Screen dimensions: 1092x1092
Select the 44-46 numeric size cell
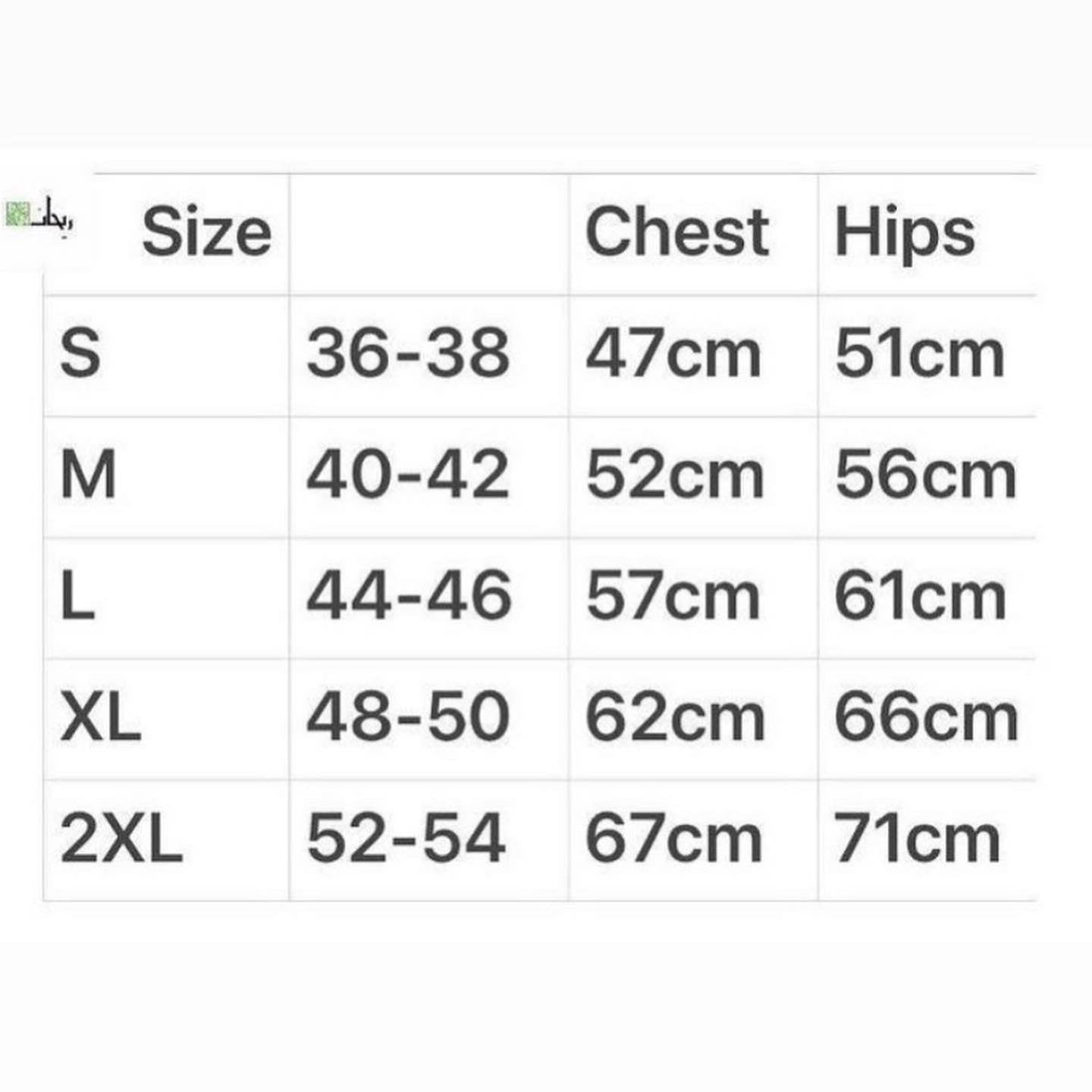pos(409,596)
